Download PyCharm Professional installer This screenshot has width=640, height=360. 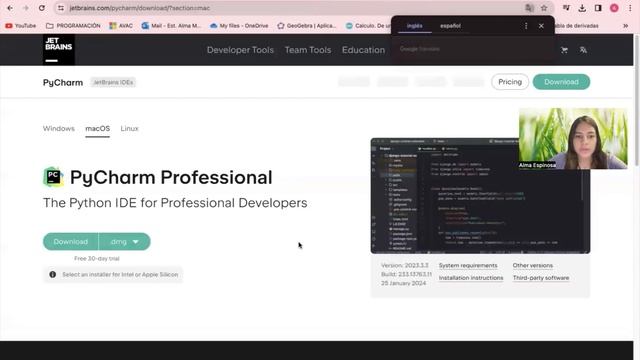pos(71,242)
